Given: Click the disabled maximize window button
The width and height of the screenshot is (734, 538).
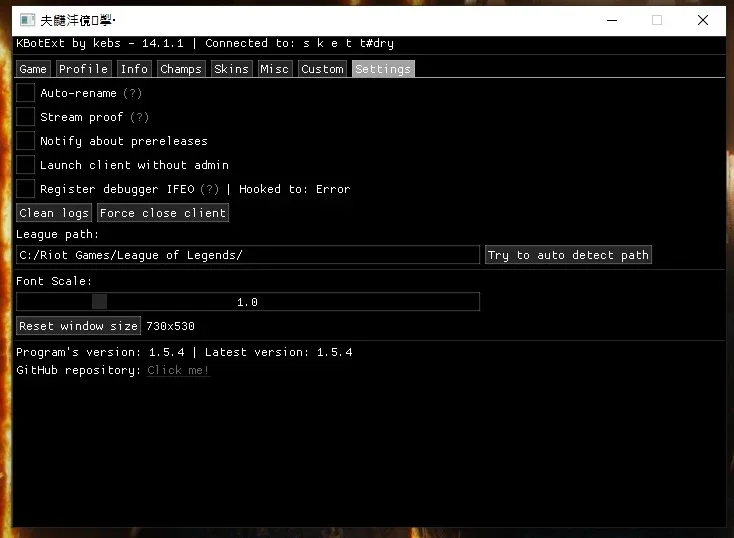Looking at the screenshot, I should pos(657,20).
